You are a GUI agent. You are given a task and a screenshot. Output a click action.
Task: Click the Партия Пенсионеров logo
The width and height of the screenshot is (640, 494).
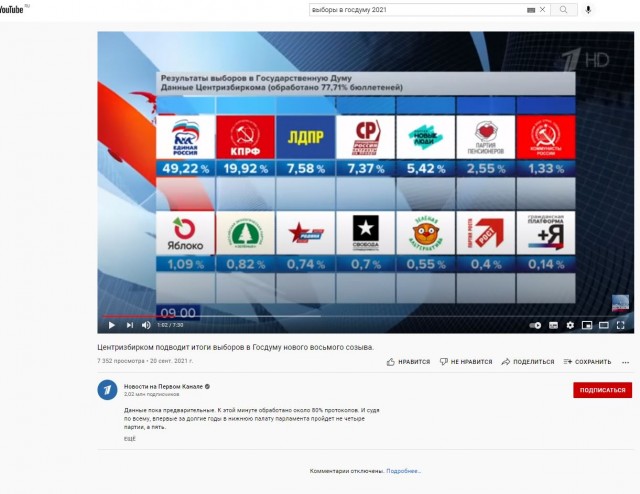[x=486, y=137]
